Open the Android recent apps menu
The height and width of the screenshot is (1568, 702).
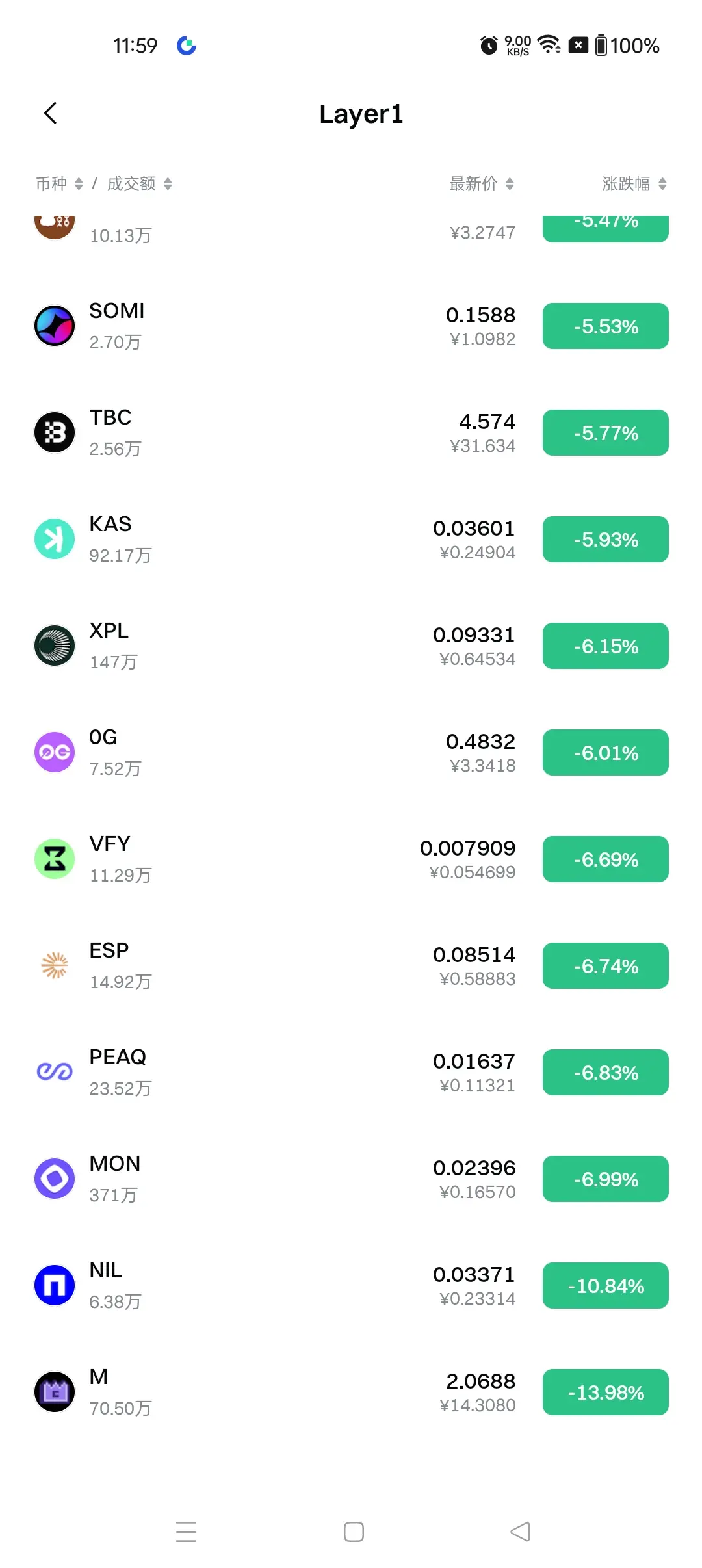point(187,1532)
